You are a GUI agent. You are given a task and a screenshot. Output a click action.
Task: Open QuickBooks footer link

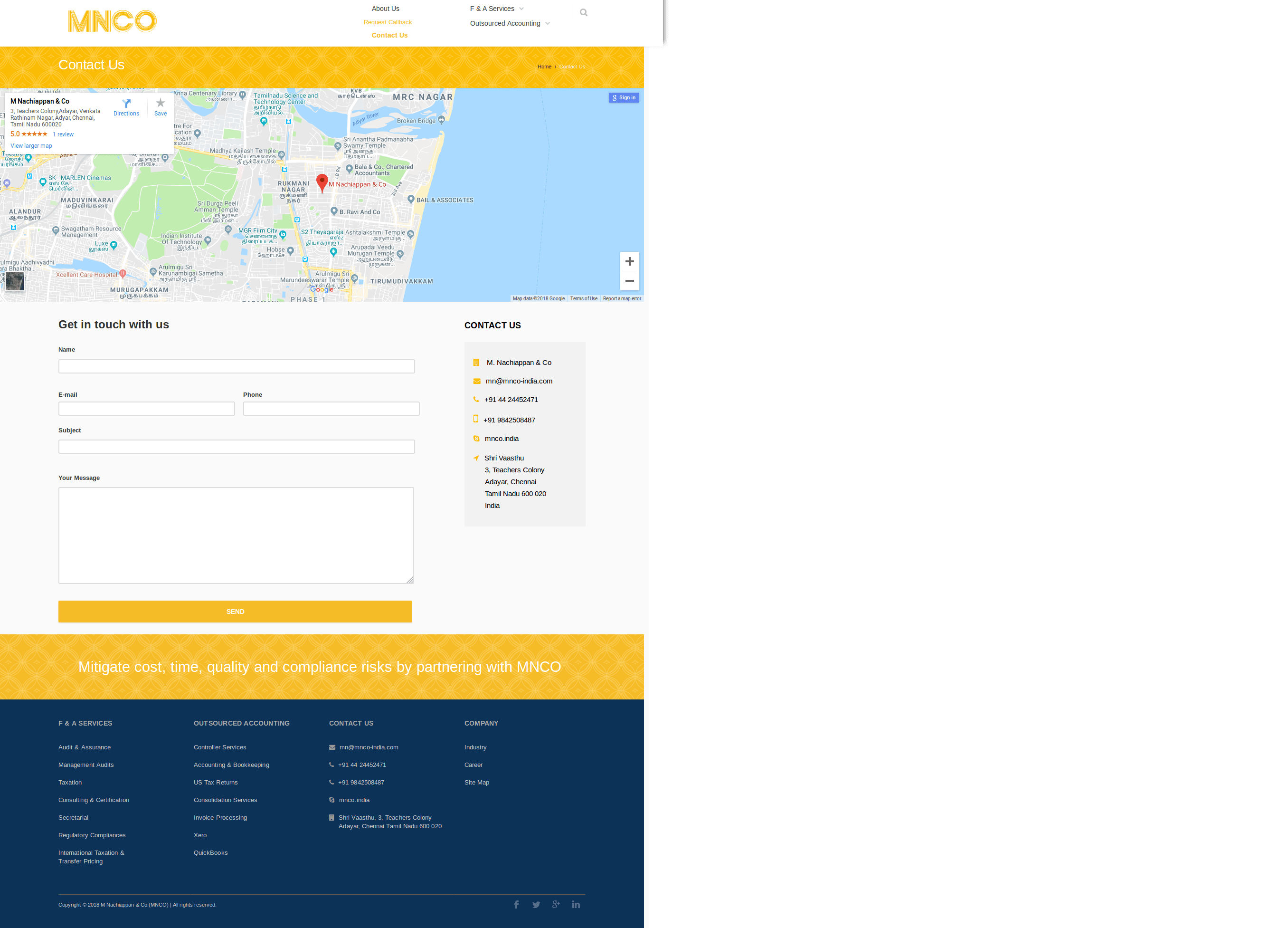click(x=211, y=853)
